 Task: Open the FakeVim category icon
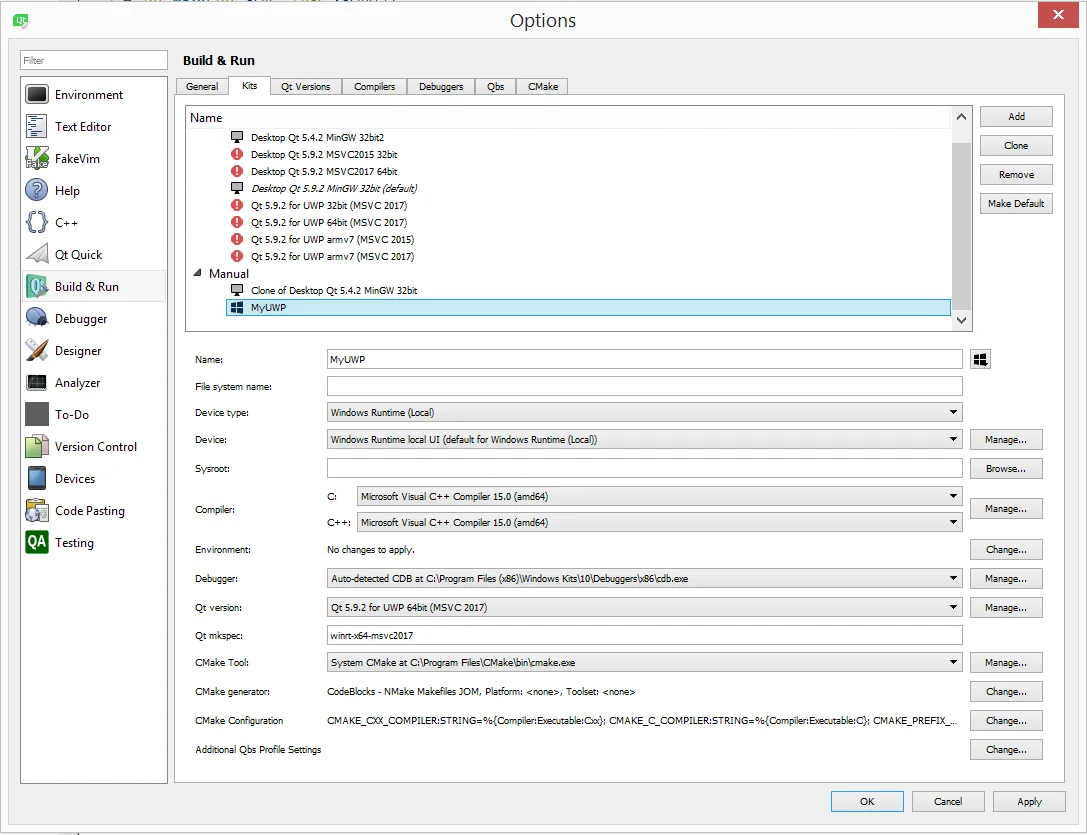[37, 158]
